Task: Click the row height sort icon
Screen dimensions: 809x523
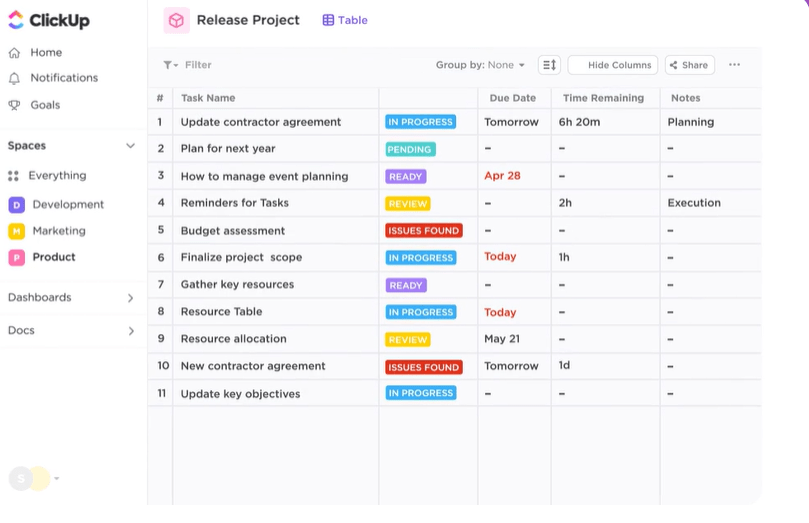Action: point(549,65)
